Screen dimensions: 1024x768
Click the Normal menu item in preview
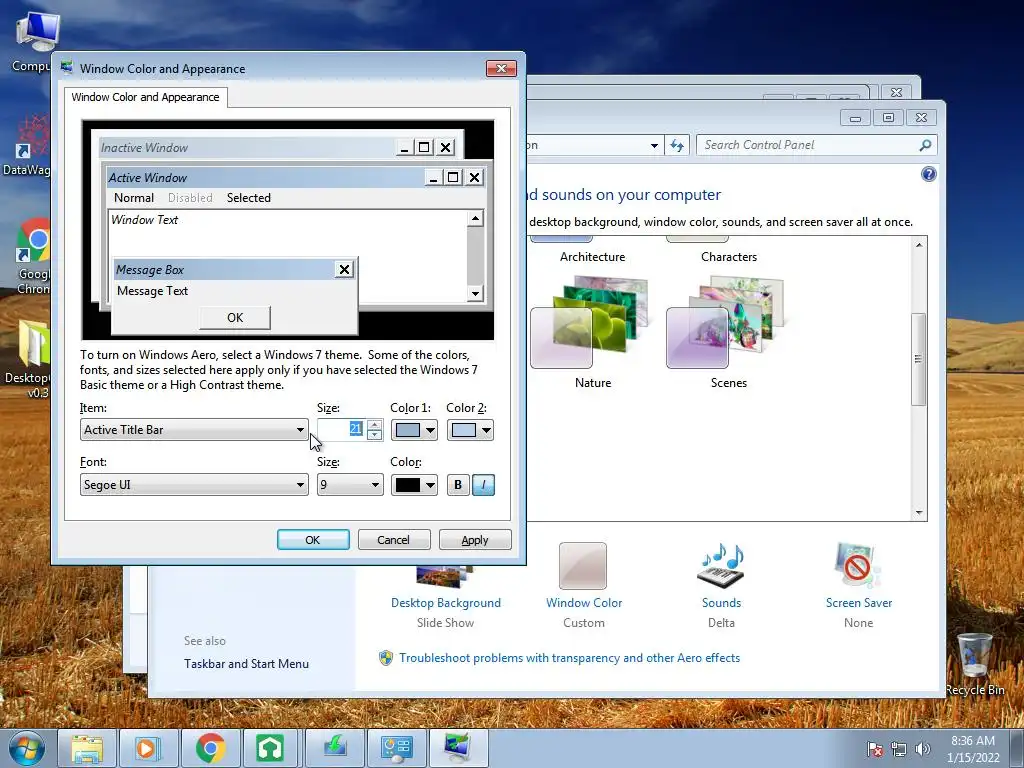pos(134,198)
